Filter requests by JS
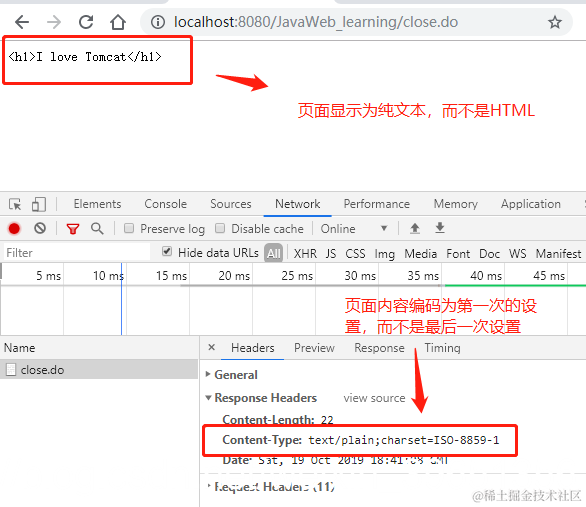Screen dimensions: 586x507 coord(331,253)
